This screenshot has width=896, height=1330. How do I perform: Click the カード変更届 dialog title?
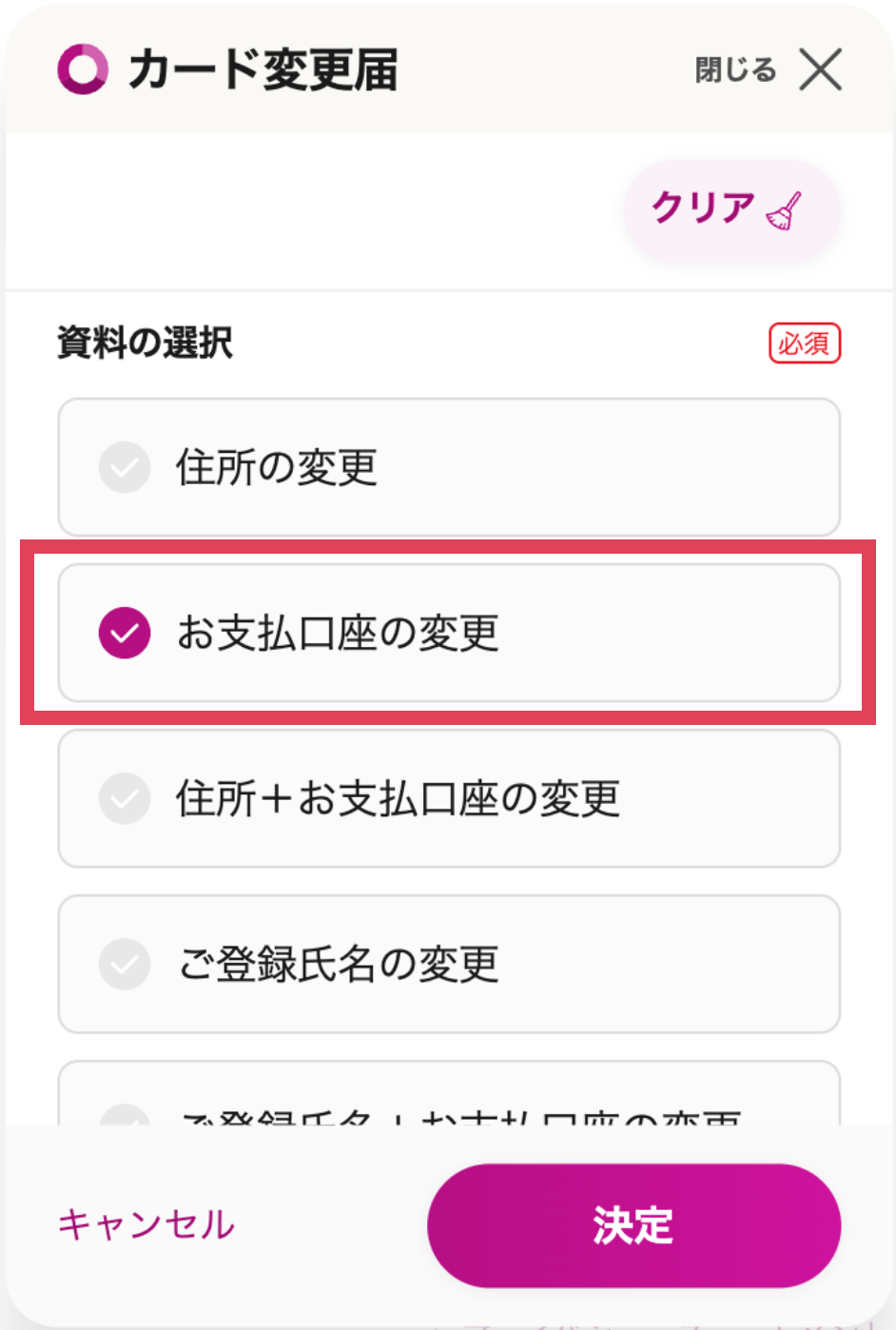263,70
